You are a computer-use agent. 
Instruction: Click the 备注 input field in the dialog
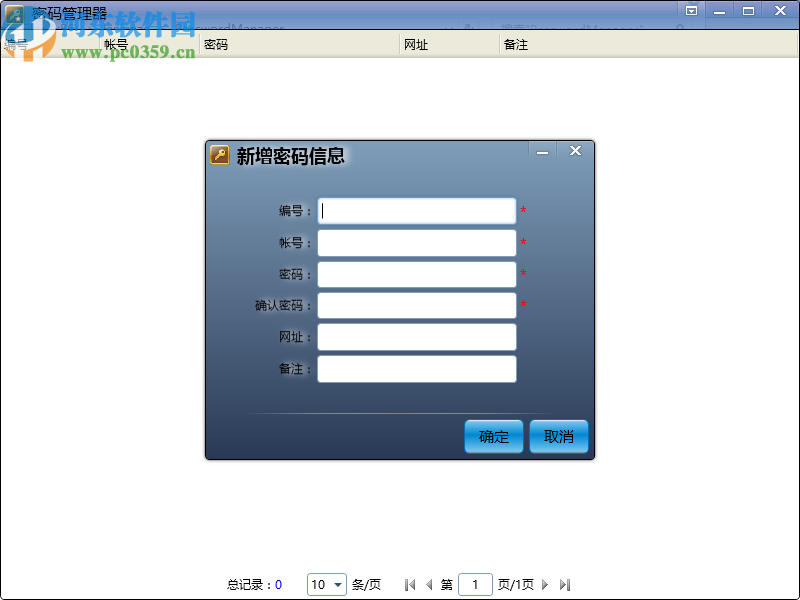pos(417,369)
